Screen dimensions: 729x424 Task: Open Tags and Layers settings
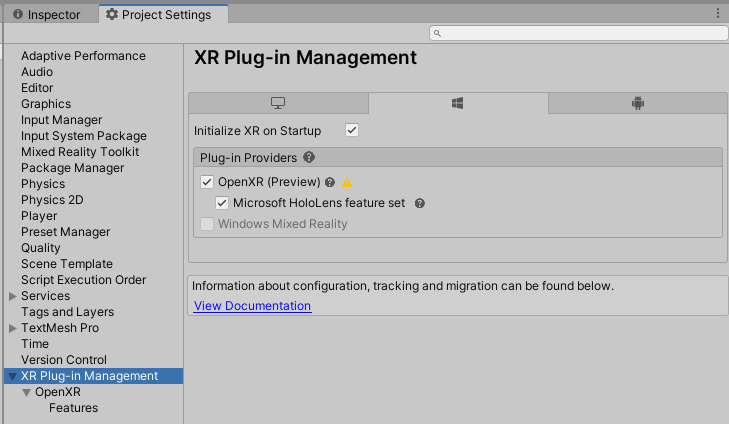coord(67,312)
